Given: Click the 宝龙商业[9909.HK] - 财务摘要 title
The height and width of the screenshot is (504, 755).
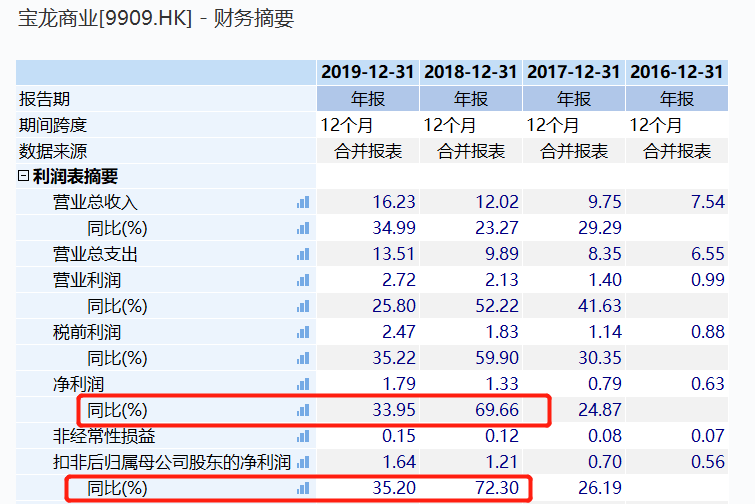Looking at the screenshot, I should click(x=156, y=19).
